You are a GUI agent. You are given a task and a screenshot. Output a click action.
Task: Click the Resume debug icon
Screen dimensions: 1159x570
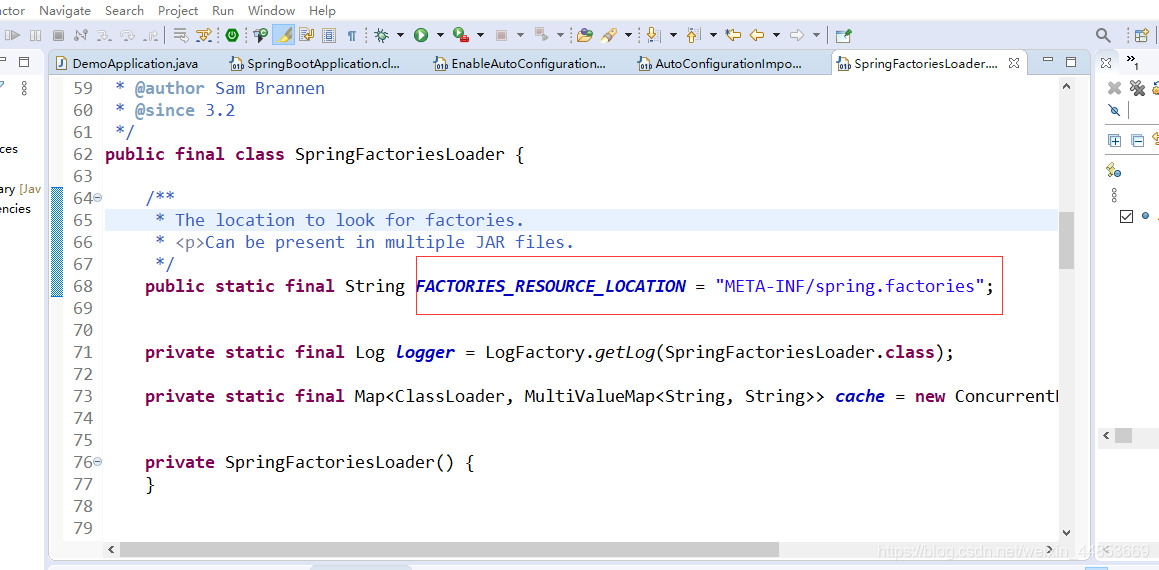pos(13,35)
